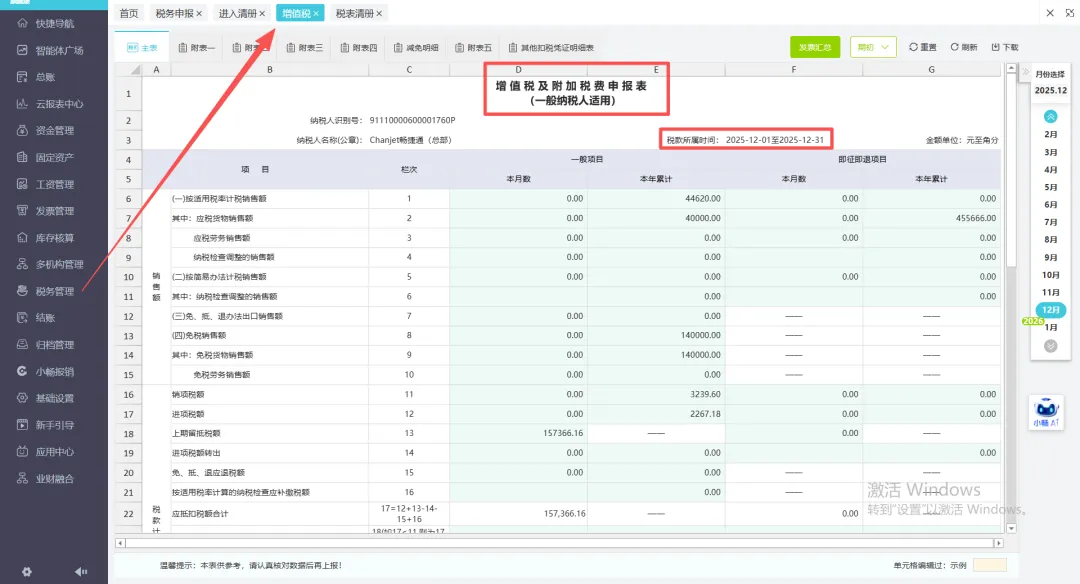Viewport: 1080px width, 584px height.
Task: Click the horizontal scrollbar right arrow
Action: pos(998,543)
